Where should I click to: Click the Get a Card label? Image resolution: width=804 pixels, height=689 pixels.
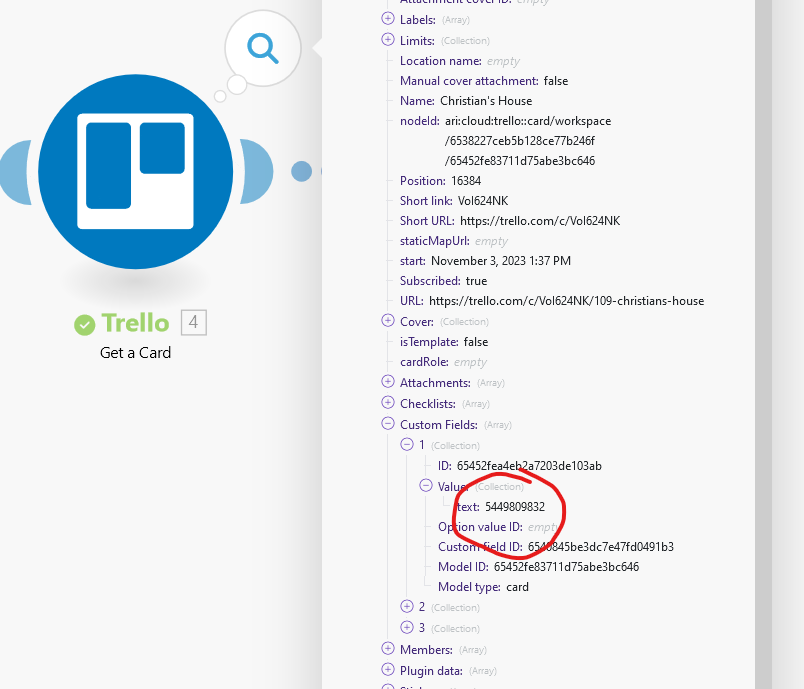pos(135,353)
